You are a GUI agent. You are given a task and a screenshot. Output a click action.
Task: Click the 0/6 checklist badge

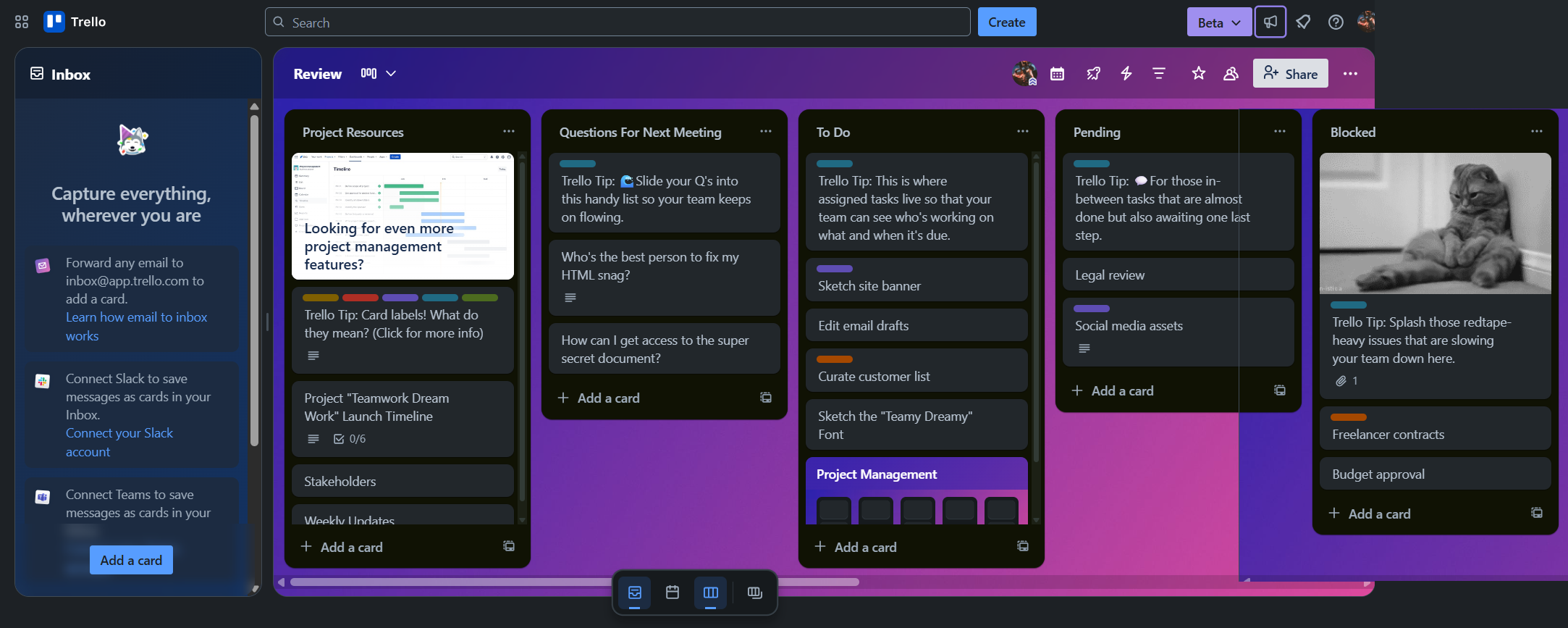pyautogui.click(x=350, y=439)
